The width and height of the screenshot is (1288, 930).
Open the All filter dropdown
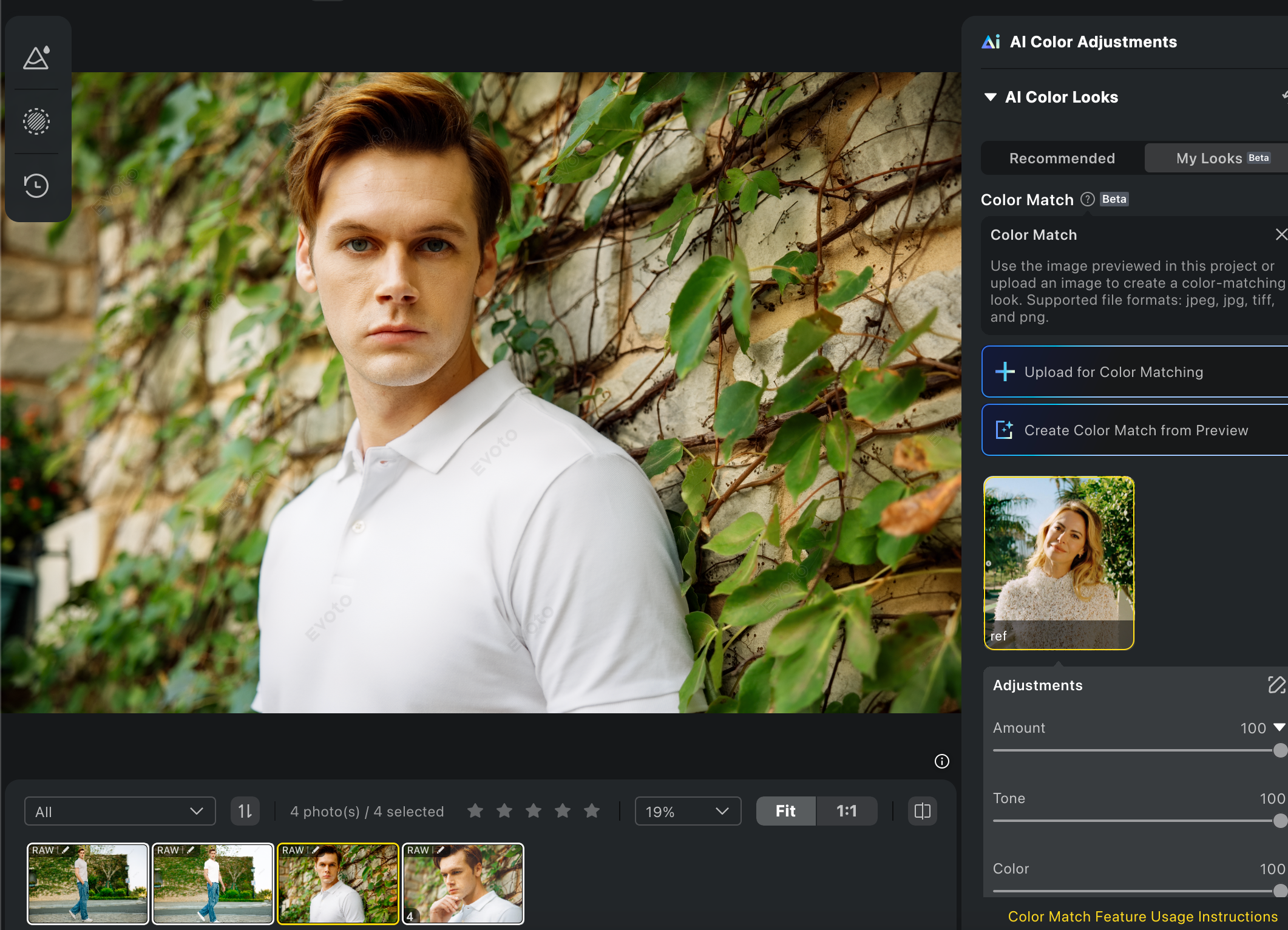pos(120,811)
